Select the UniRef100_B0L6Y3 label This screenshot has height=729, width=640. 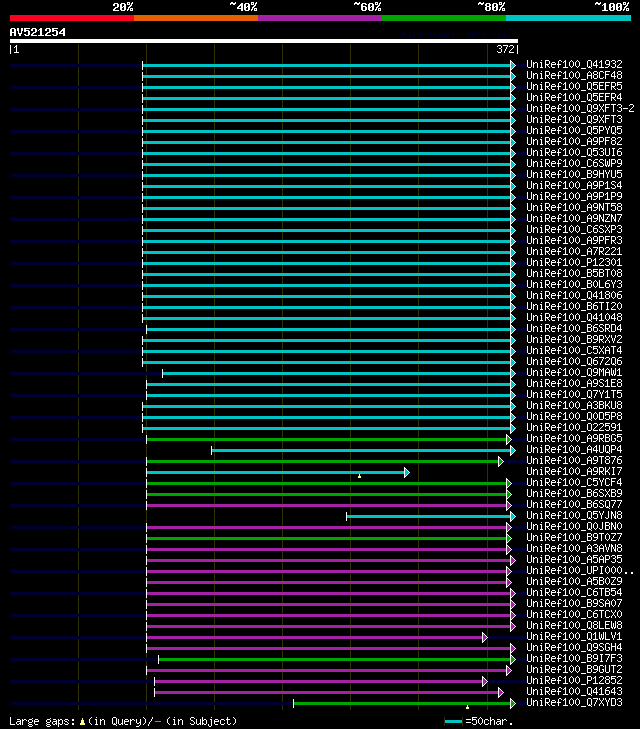tap(574, 285)
